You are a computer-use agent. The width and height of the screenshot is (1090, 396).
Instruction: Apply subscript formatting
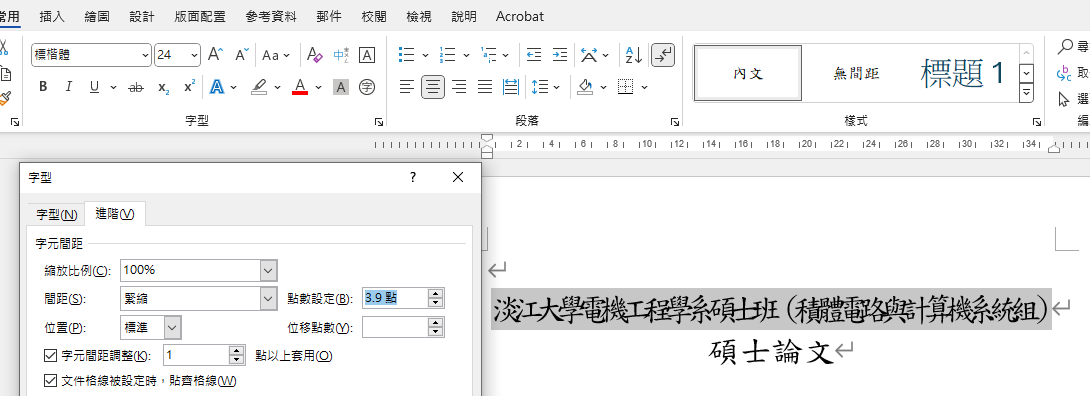pyautogui.click(x=163, y=87)
